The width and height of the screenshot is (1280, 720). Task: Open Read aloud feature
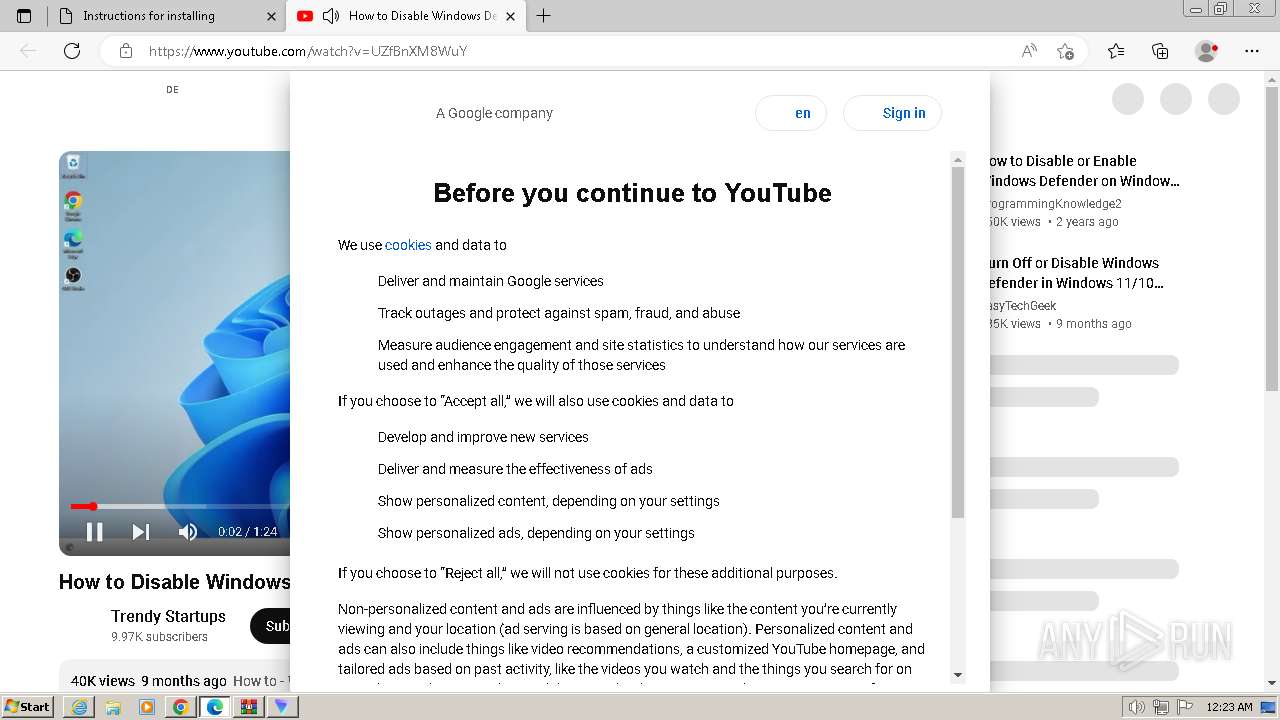pyautogui.click(x=1029, y=51)
